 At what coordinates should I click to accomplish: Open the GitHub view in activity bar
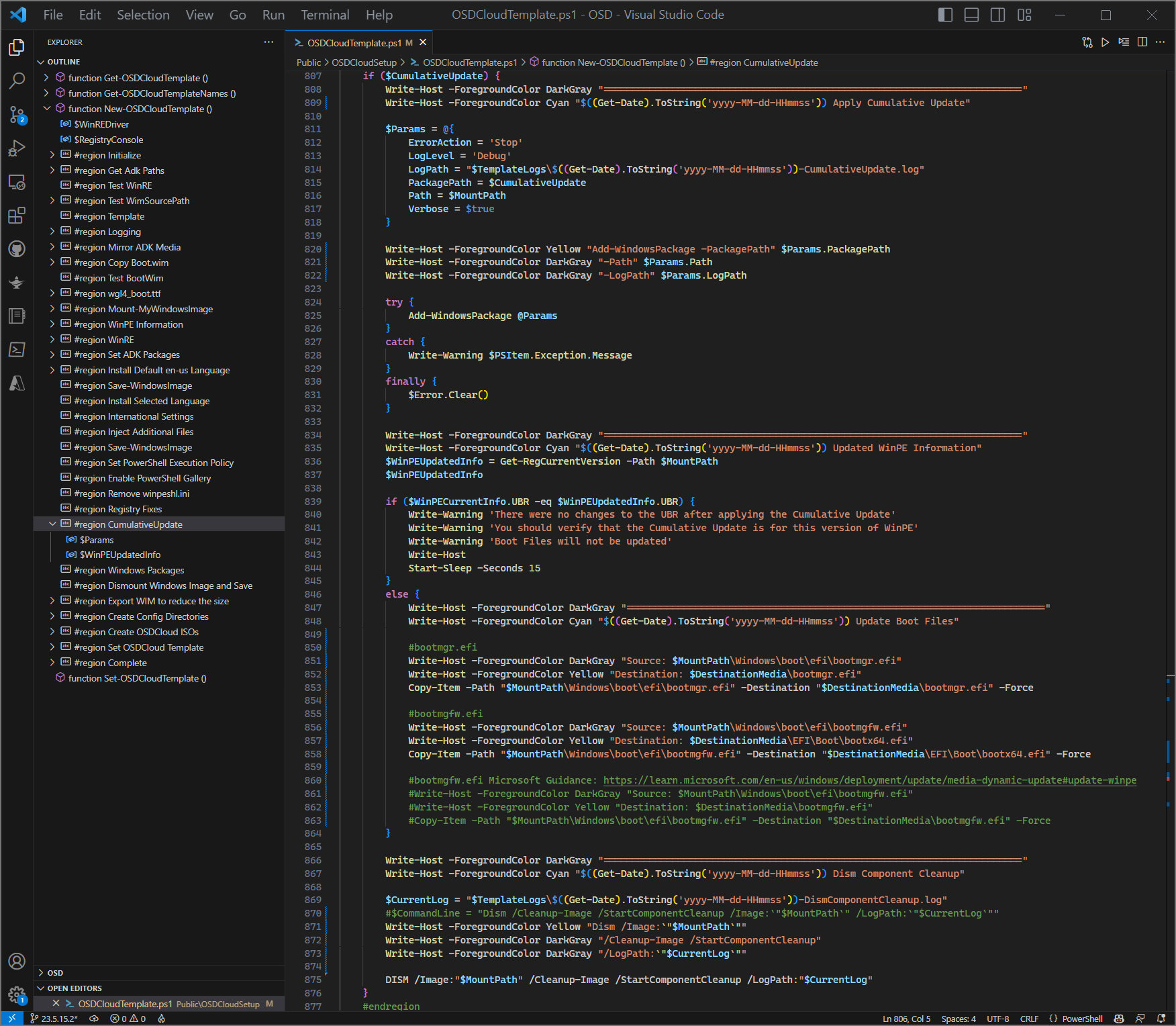[x=17, y=249]
